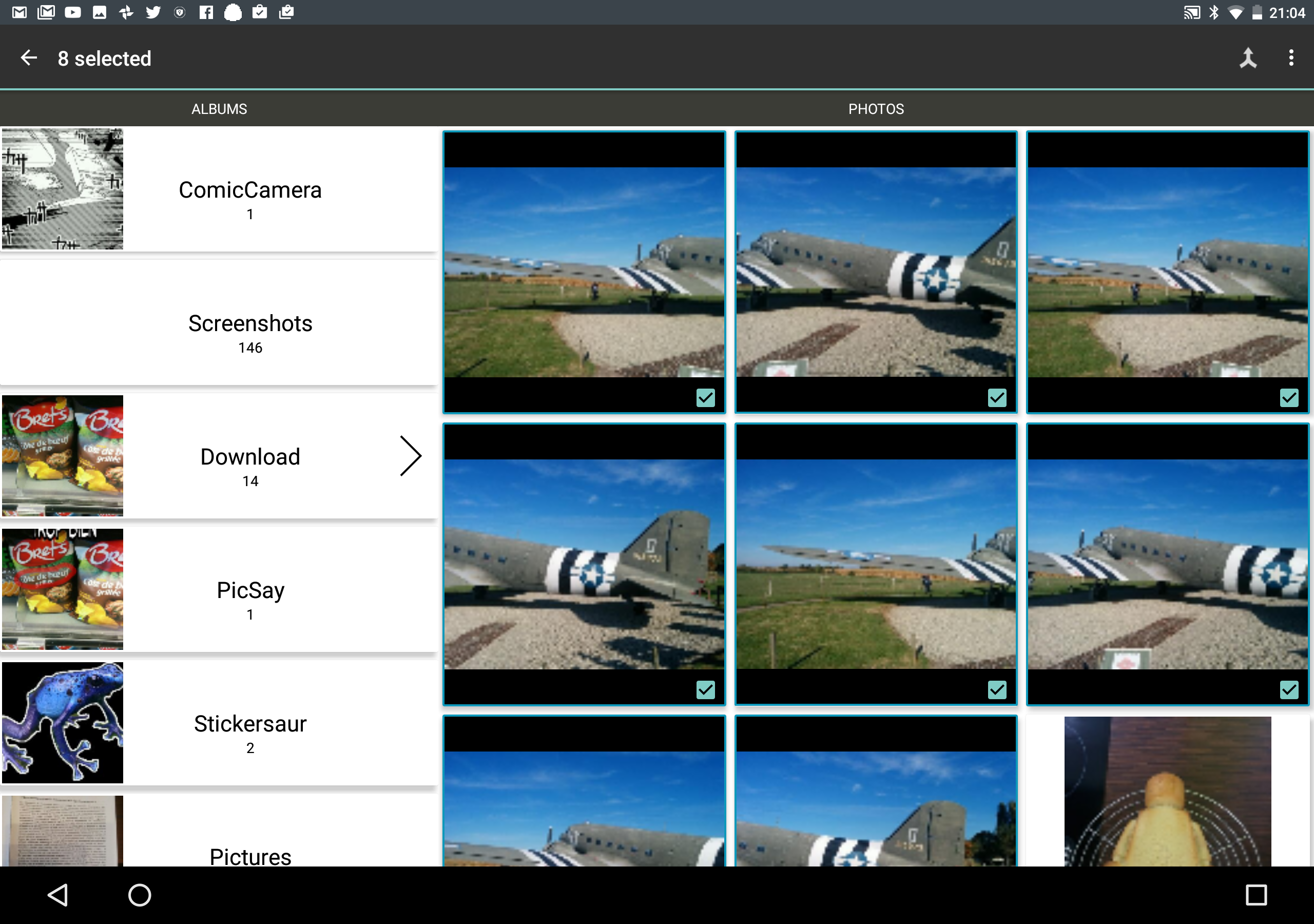Tap the Screenshots count '146'

coord(250,348)
